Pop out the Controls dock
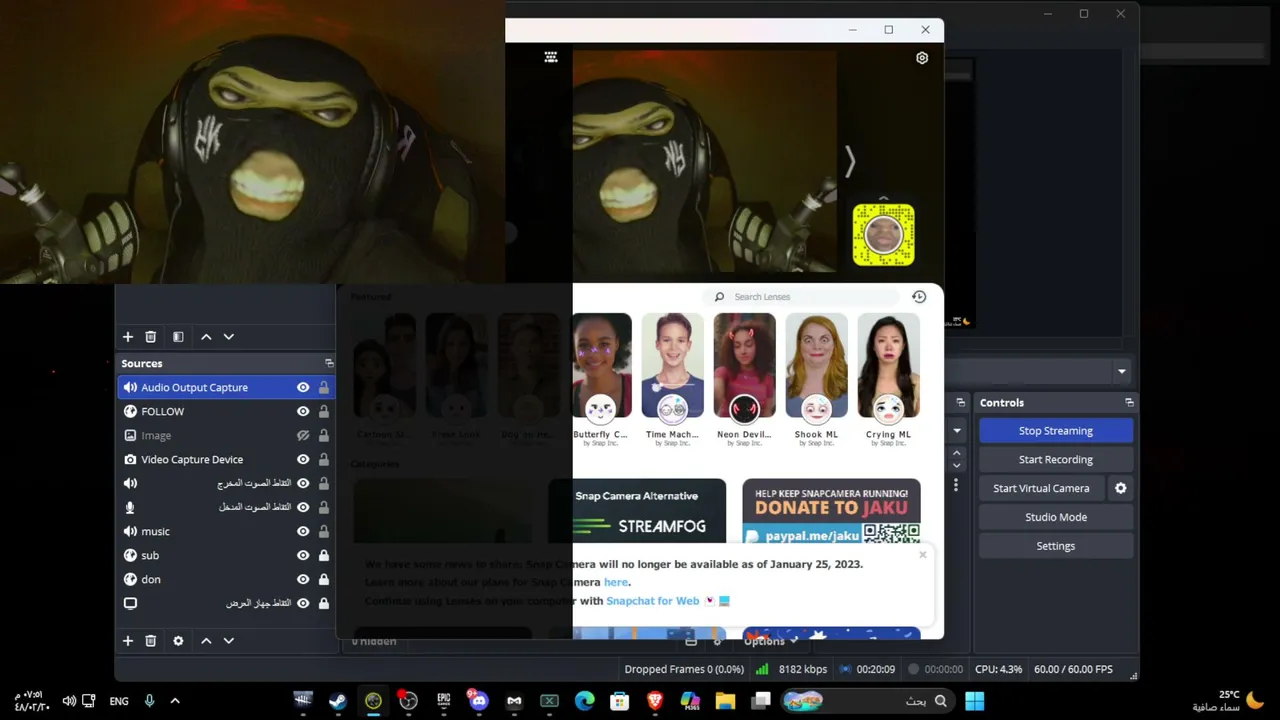The image size is (1280, 720). pyautogui.click(x=1129, y=402)
